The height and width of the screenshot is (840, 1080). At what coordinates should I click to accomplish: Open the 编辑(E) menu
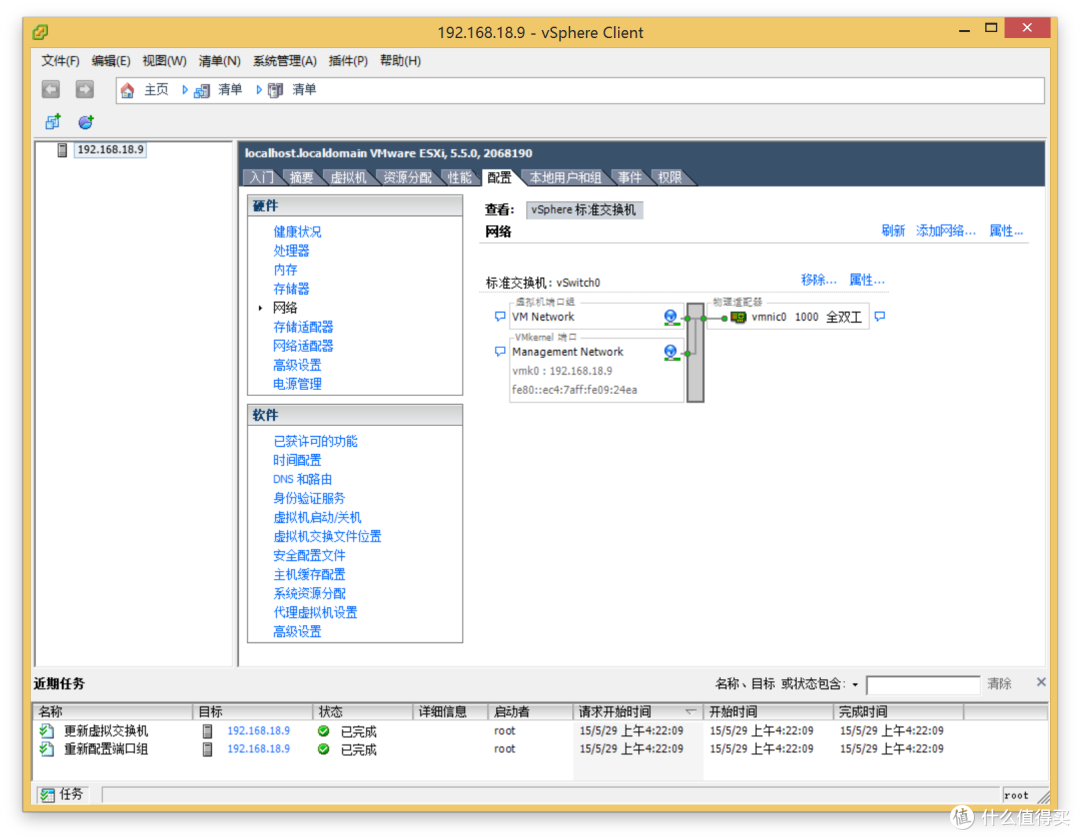tap(111, 61)
